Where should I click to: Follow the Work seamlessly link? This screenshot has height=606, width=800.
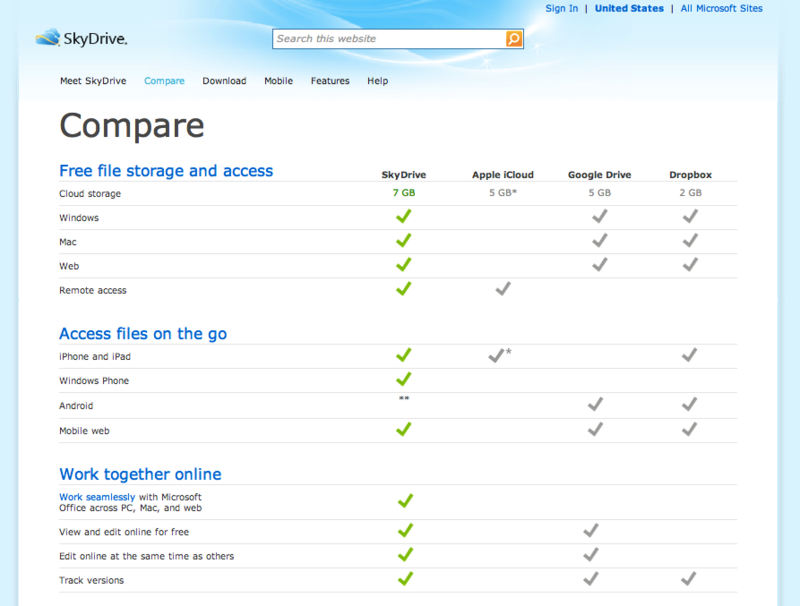(x=97, y=497)
